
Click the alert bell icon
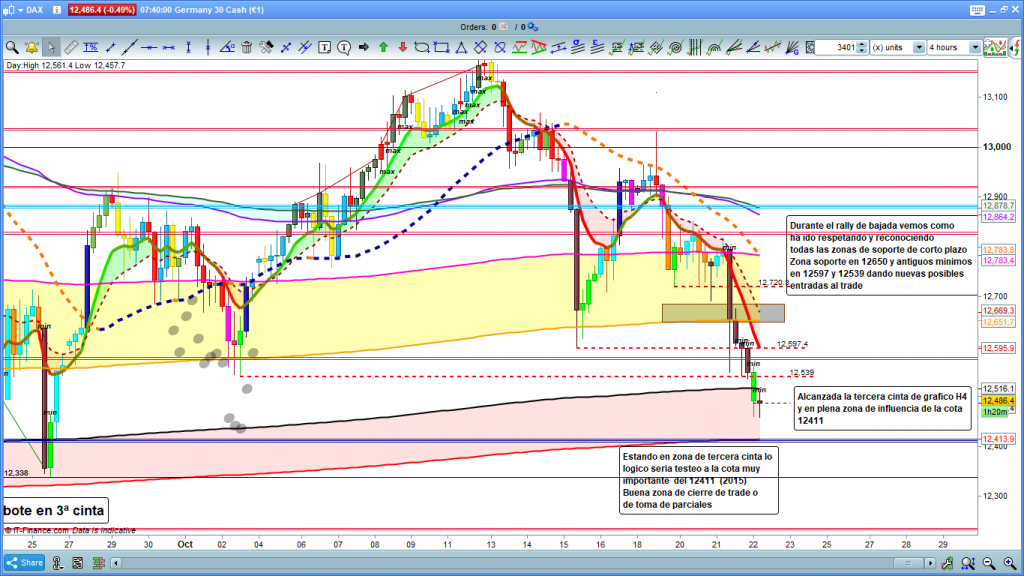click(32, 47)
